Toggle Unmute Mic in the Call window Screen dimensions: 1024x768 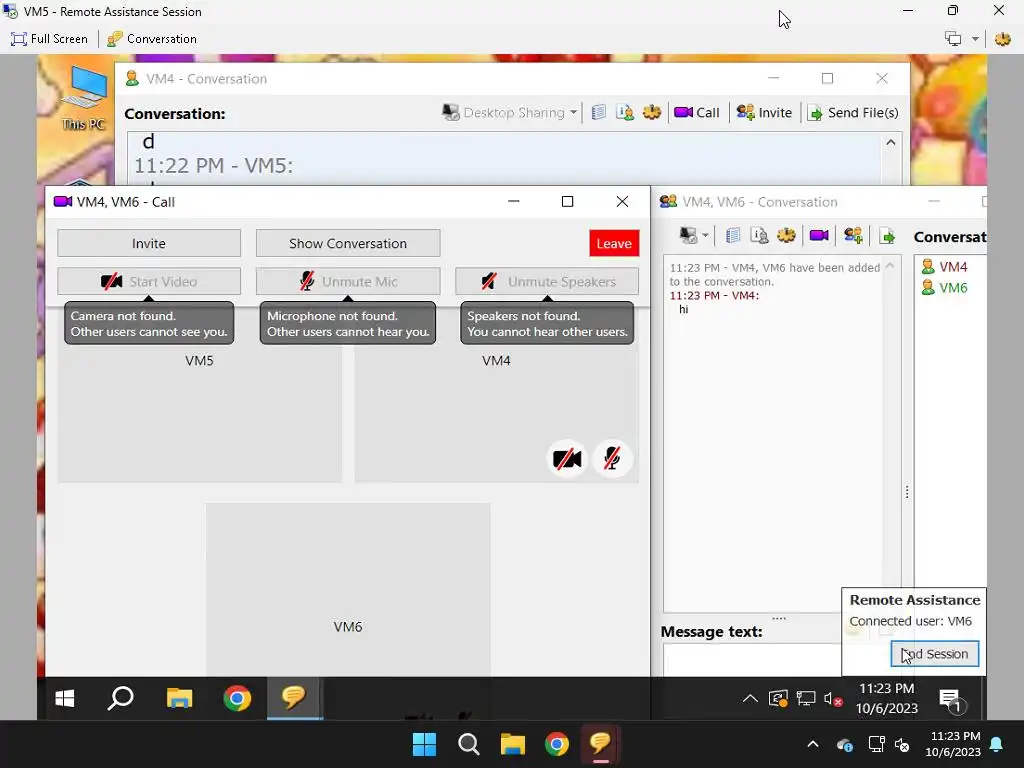point(348,281)
